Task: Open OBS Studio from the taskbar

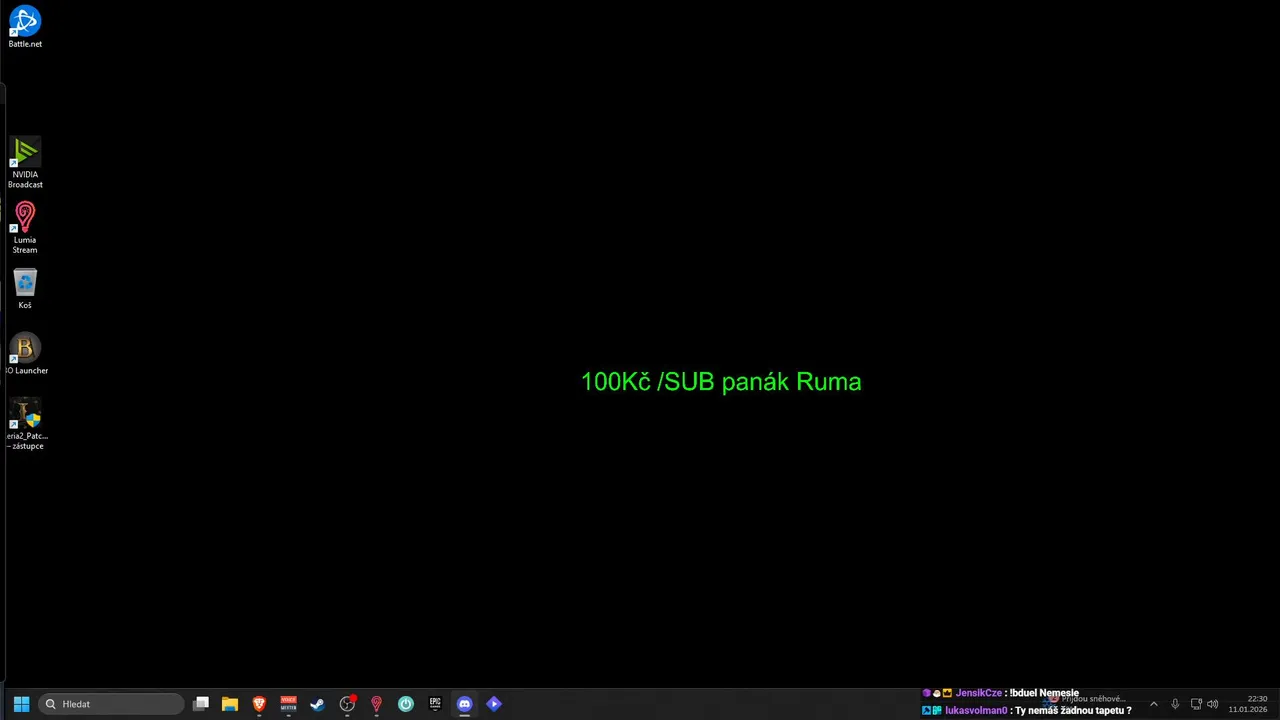Action: [x=347, y=704]
